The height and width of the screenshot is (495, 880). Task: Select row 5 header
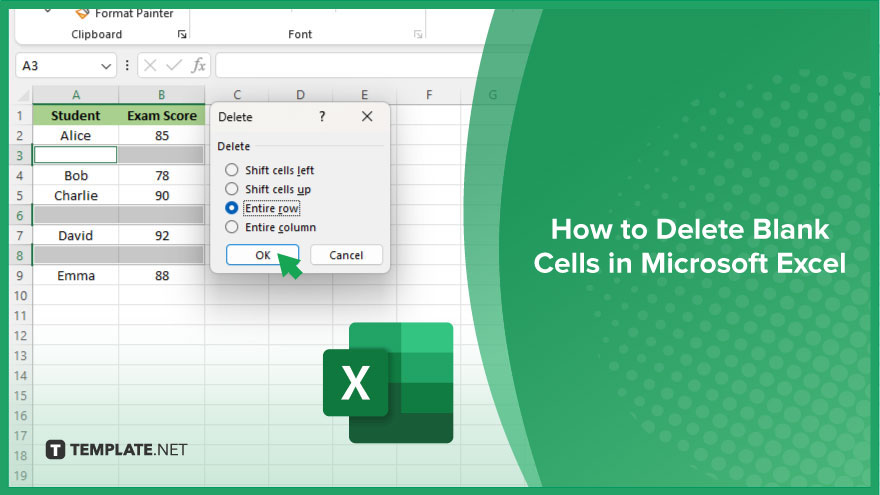[20, 195]
